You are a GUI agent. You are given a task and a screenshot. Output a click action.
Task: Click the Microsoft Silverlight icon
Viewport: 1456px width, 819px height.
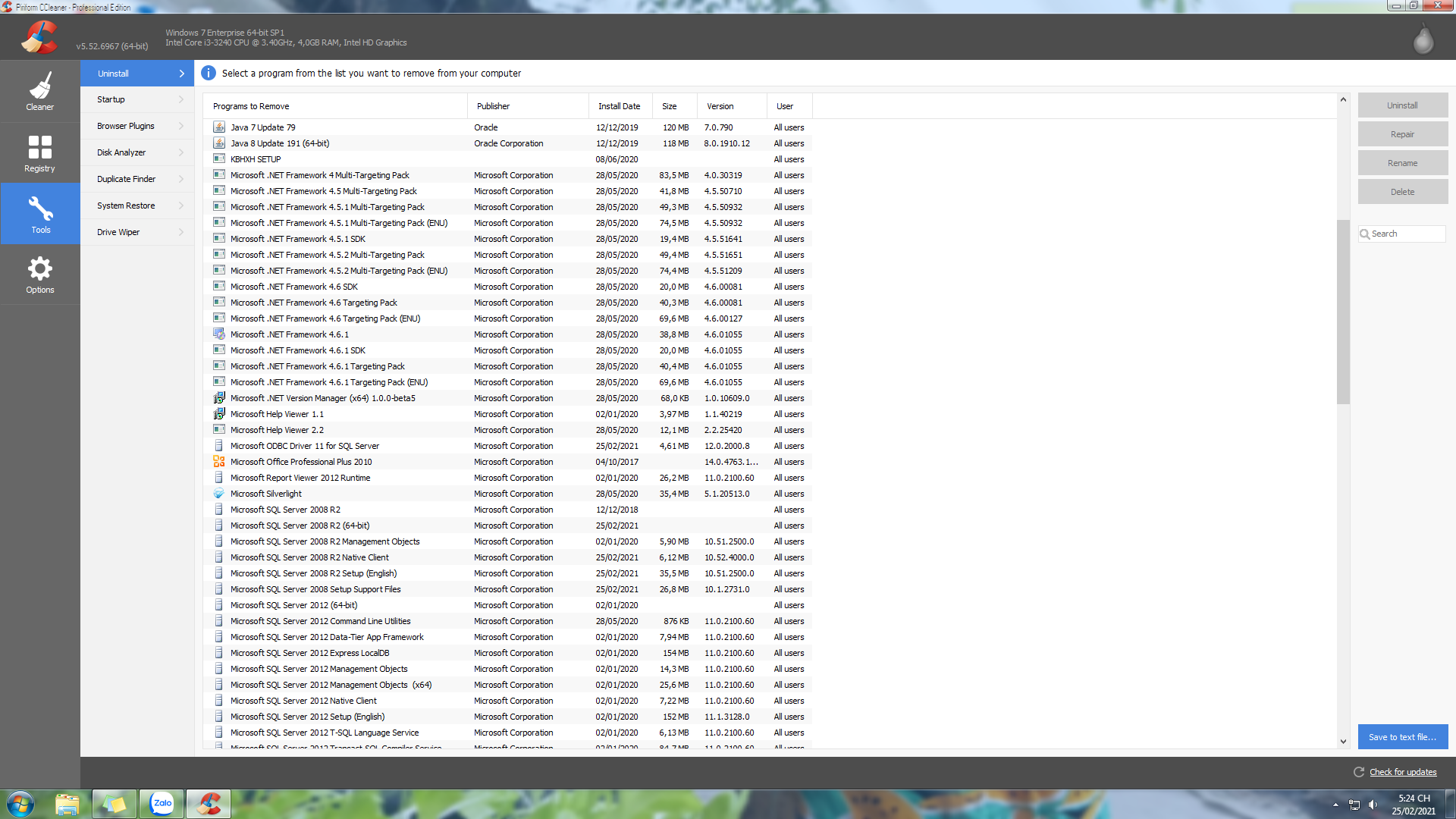219,494
